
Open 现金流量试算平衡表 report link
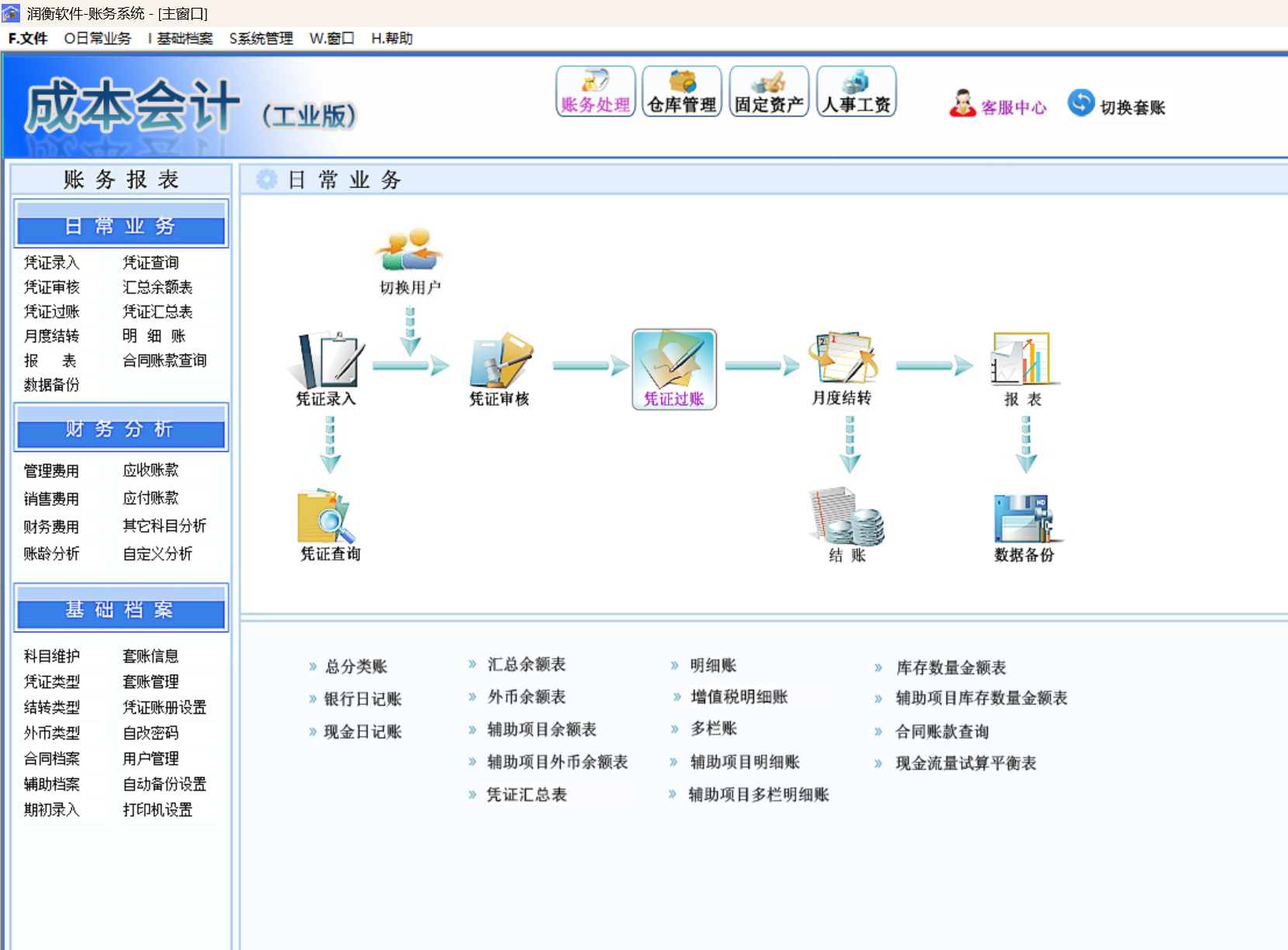[966, 763]
